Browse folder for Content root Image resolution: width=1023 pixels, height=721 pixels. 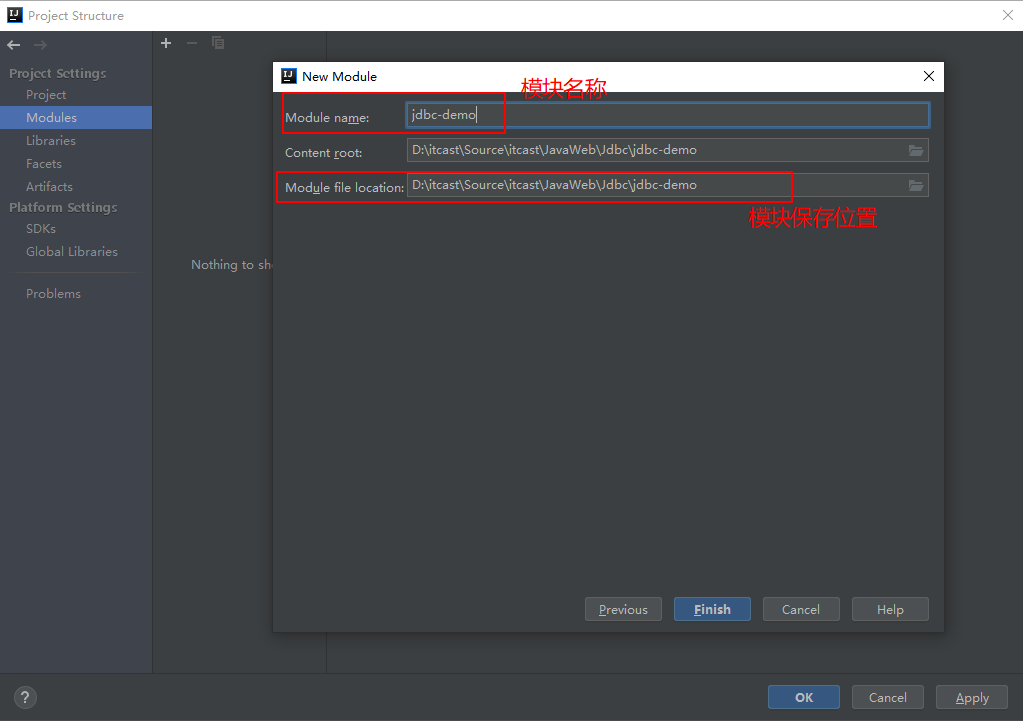coord(915,151)
